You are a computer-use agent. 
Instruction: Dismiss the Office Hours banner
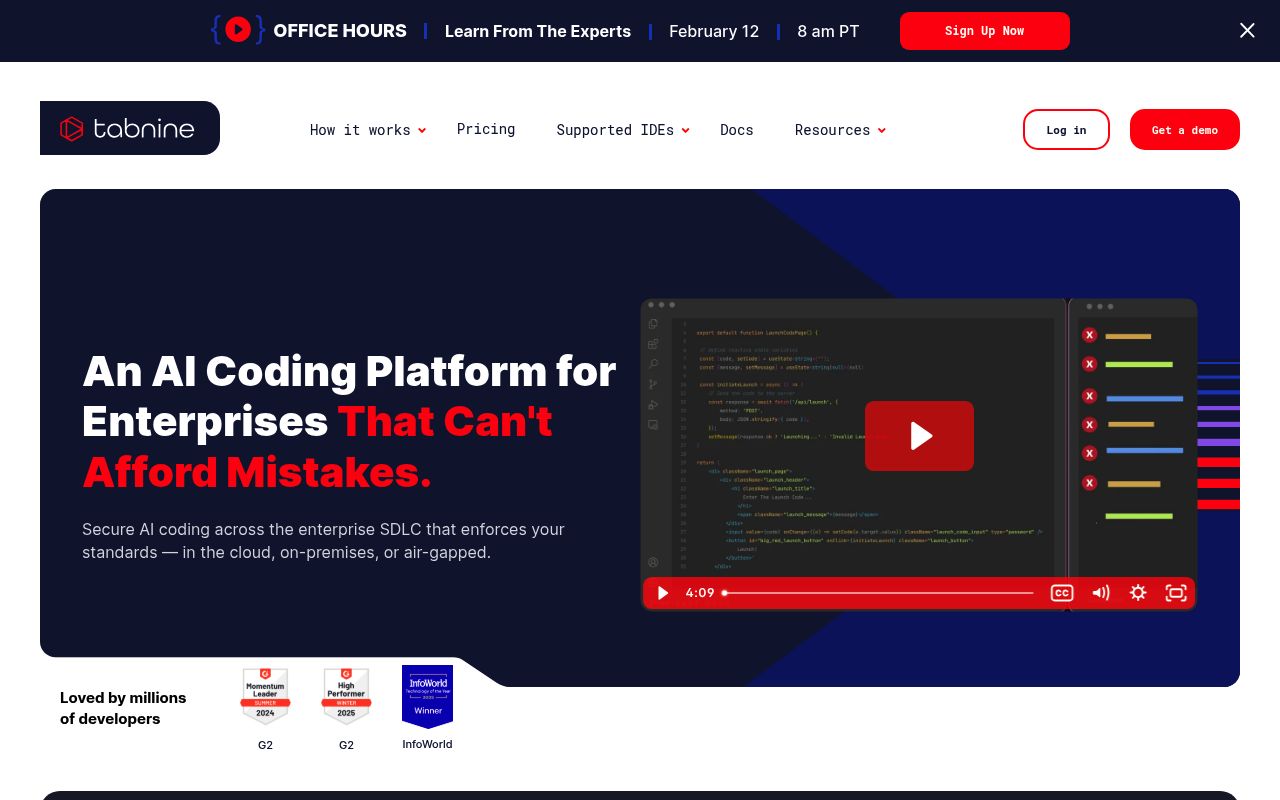pos(1247,31)
